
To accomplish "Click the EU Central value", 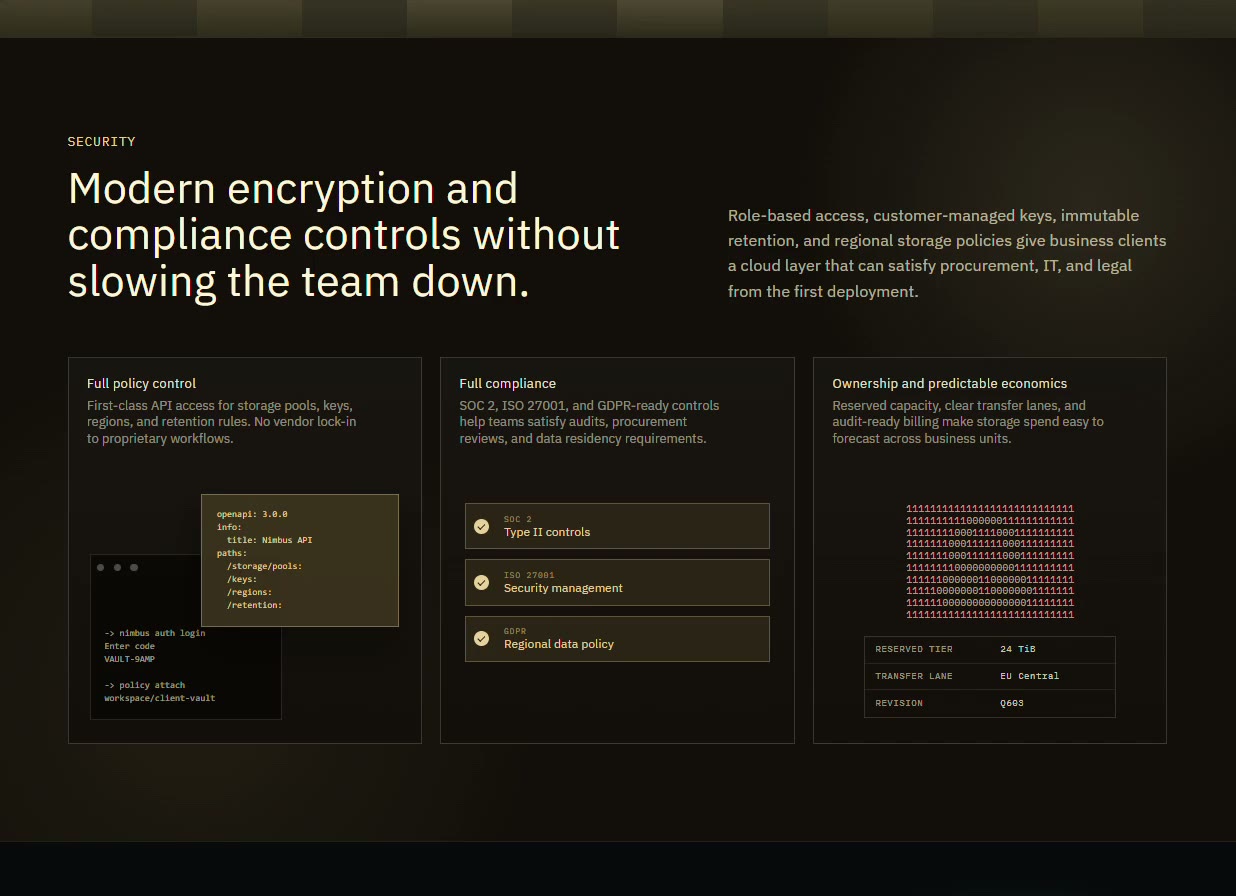I will pos(1029,676).
